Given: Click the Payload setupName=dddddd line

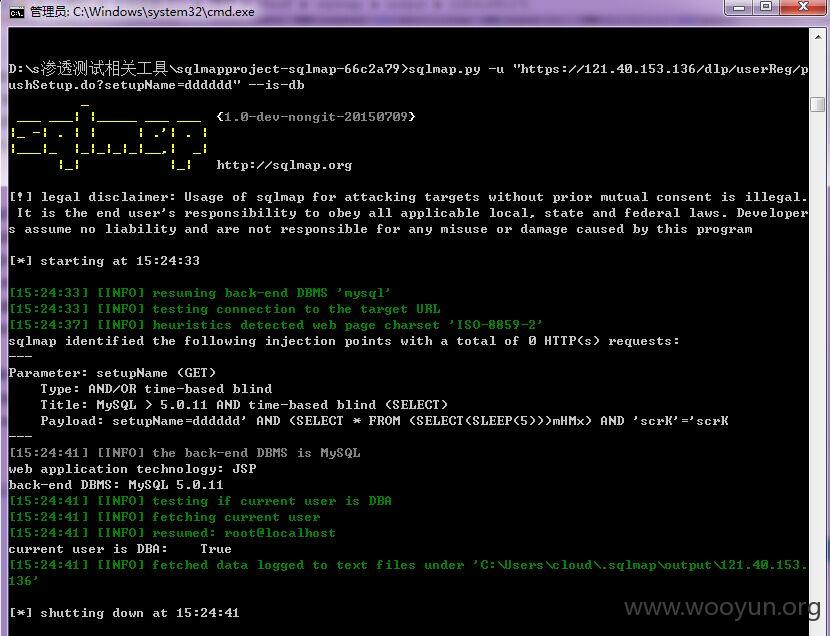Looking at the screenshot, I should 384,421.
